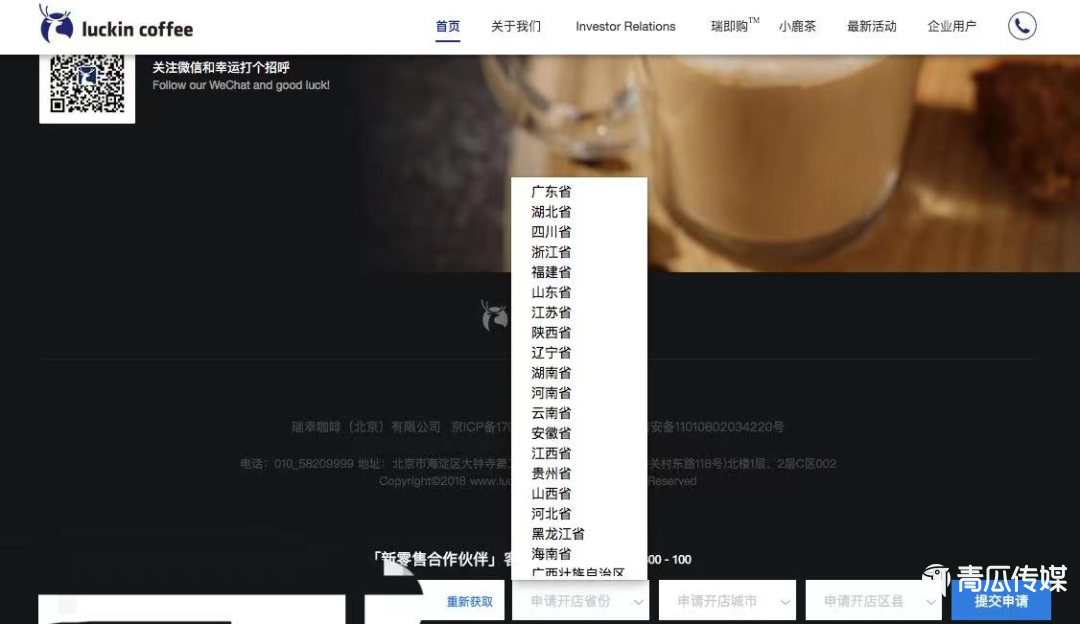Open the 首页 navigation item
Viewport: 1080px width, 624px height.
447,27
